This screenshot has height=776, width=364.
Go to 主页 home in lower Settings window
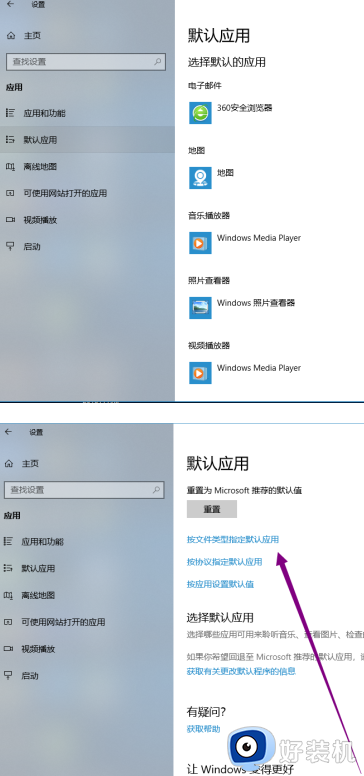click(x=22, y=464)
